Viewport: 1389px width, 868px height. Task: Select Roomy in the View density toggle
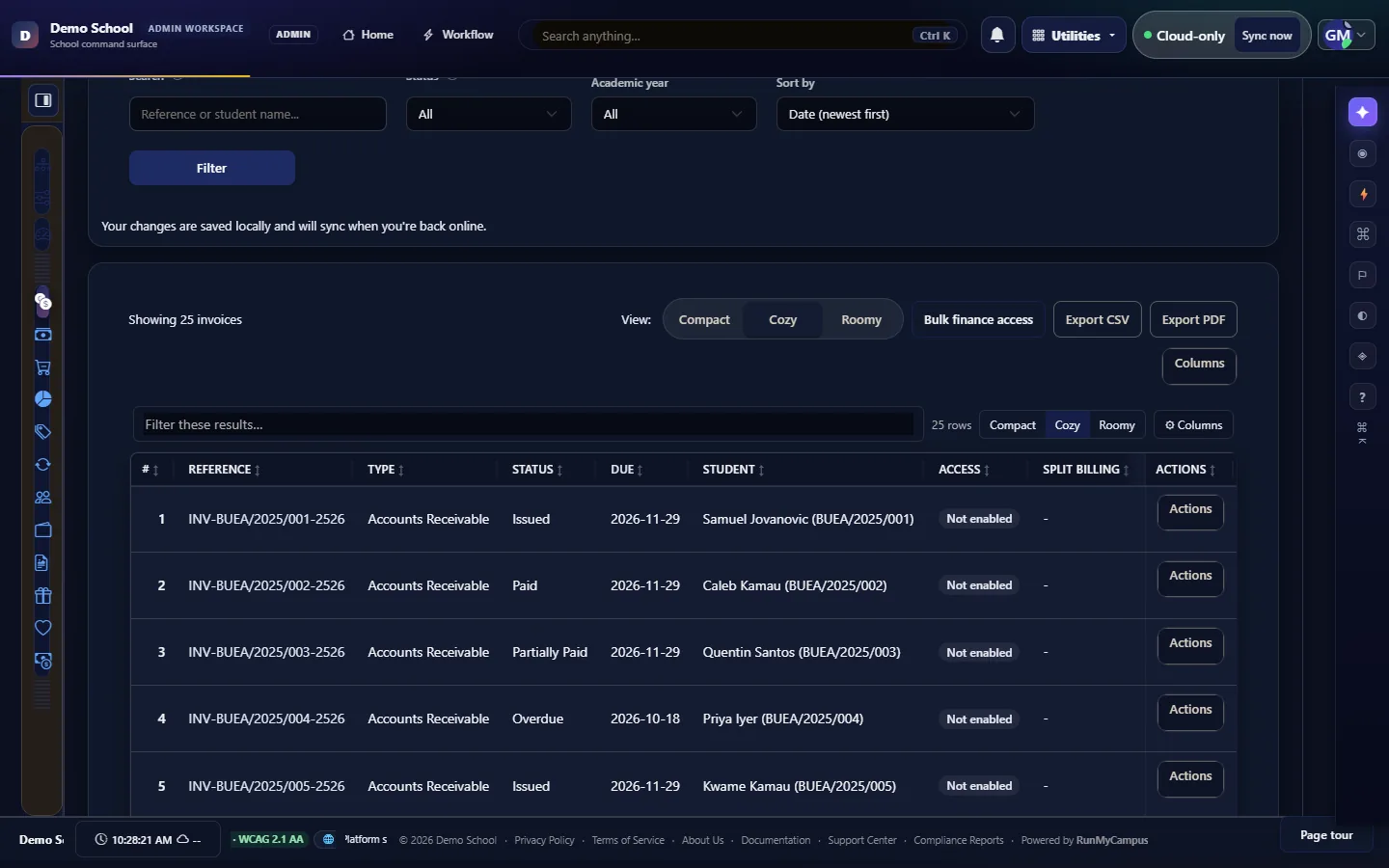coord(861,320)
